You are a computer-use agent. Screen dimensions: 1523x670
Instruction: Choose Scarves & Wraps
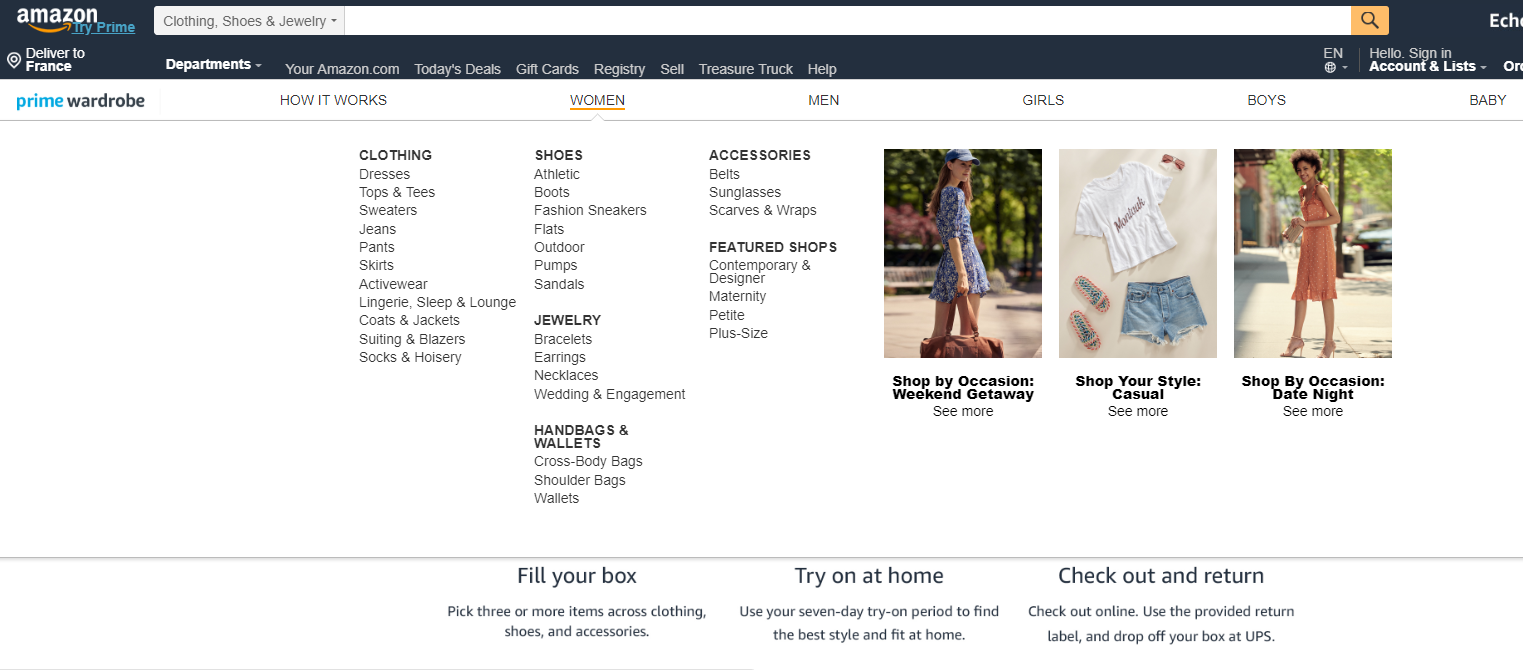[763, 210]
